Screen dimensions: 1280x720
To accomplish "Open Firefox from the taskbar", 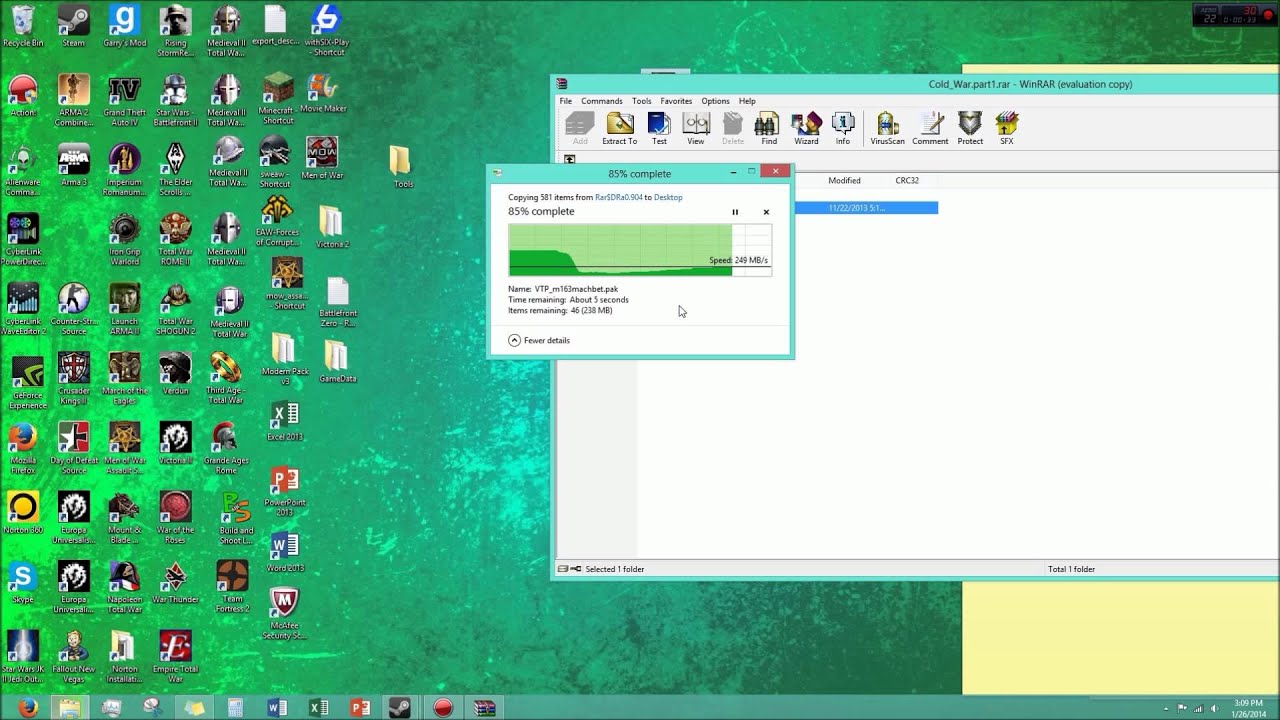I will 28,707.
